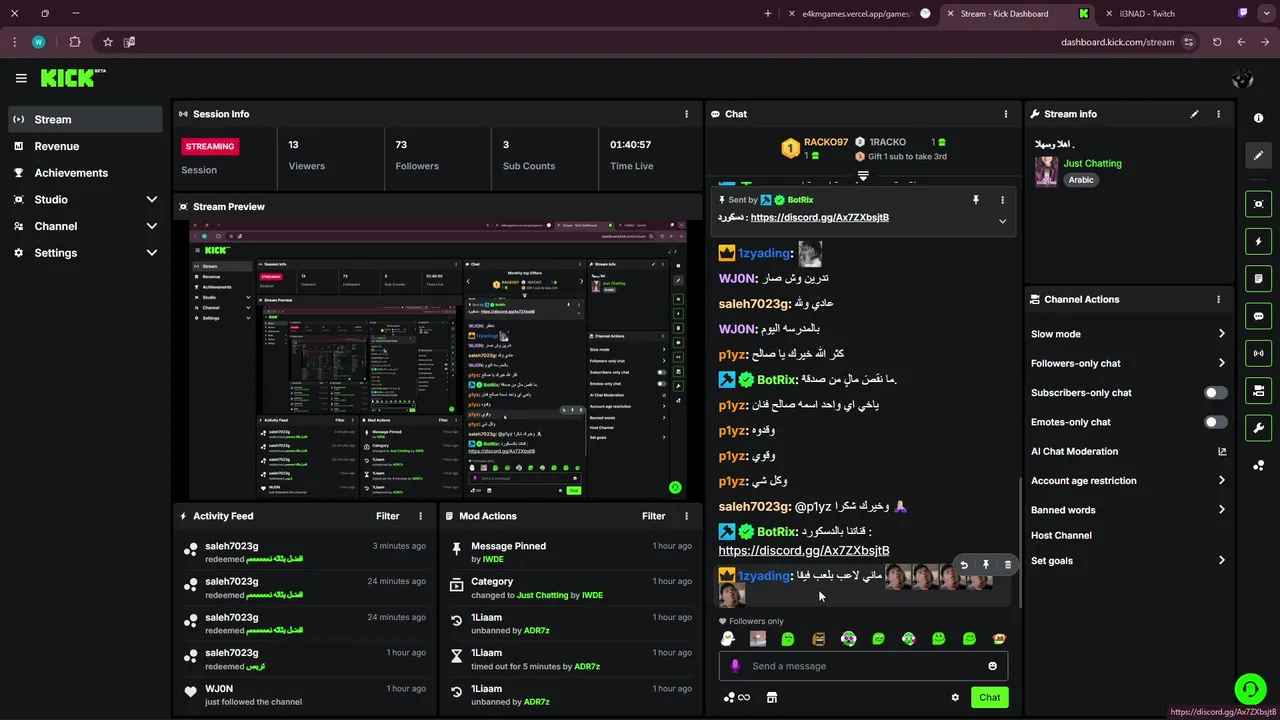1280x720 pixels.
Task: Go to the Achievements page
Action: click(86, 173)
